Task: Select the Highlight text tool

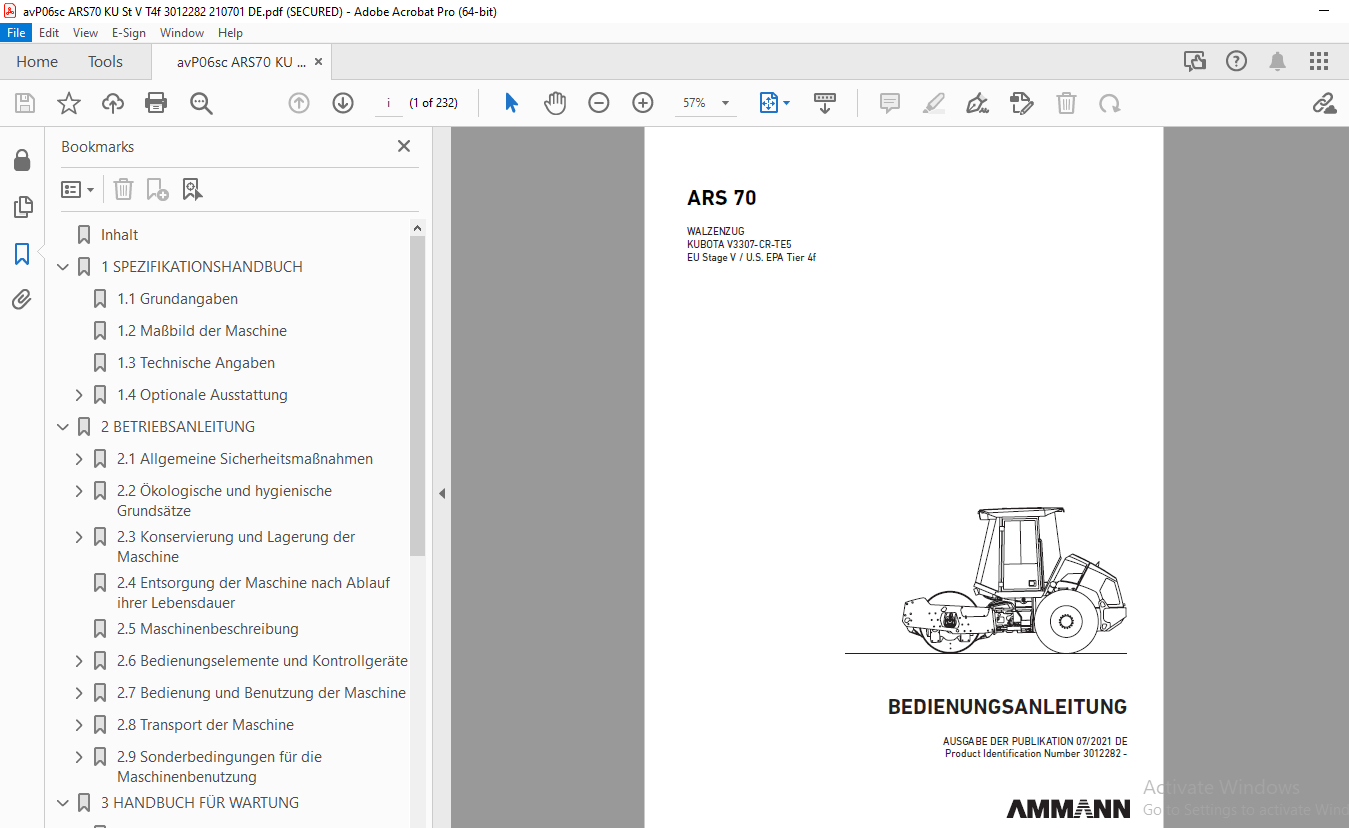Action: coord(934,103)
